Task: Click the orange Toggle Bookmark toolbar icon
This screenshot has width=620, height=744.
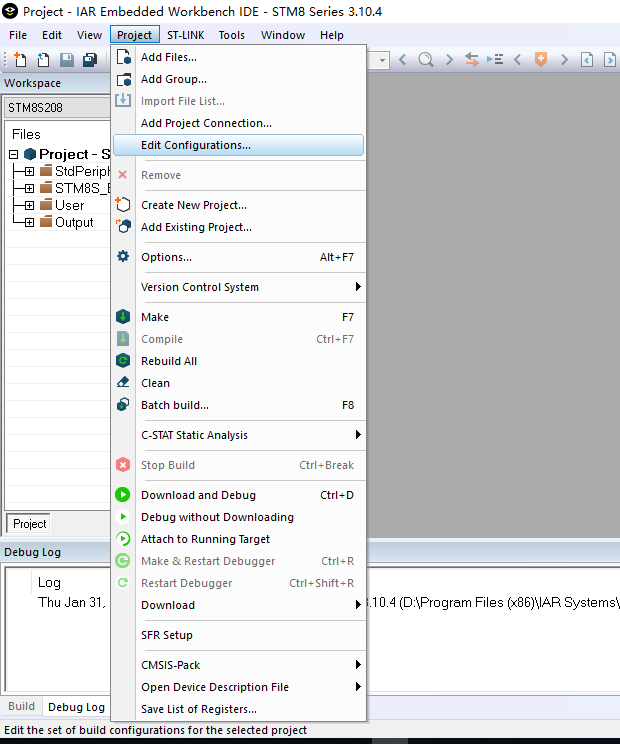Action: 541,60
